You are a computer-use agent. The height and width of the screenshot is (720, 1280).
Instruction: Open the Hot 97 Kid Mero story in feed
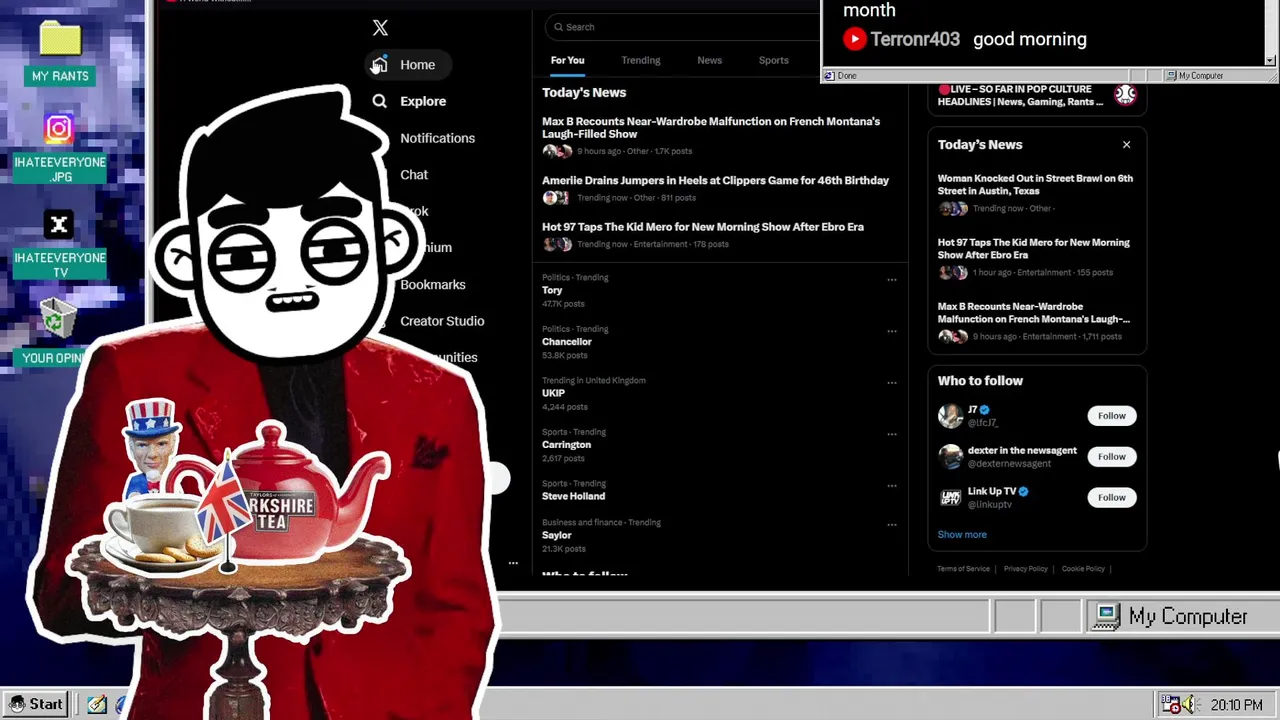coord(703,227)
